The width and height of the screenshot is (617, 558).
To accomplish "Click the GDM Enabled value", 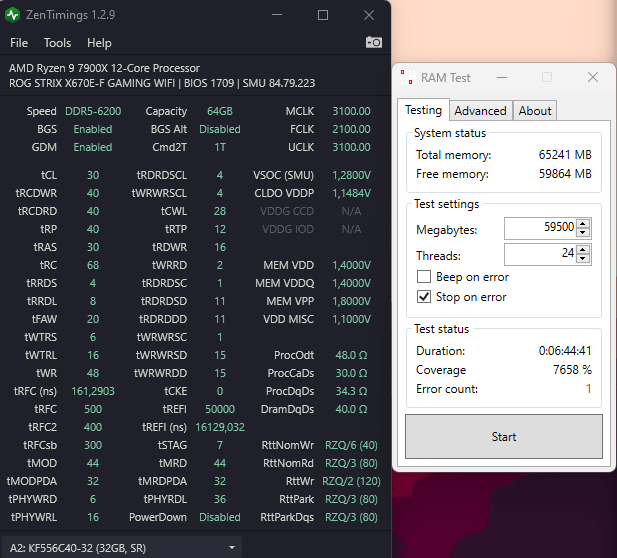I will pyautogui.click(x=93, y=147).
